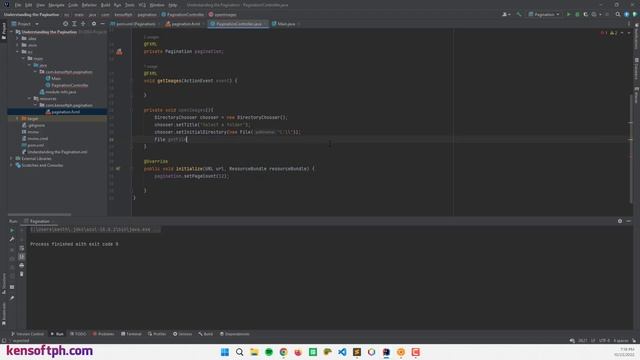Click the Run with Coverage icon

[x=586, y=14]
